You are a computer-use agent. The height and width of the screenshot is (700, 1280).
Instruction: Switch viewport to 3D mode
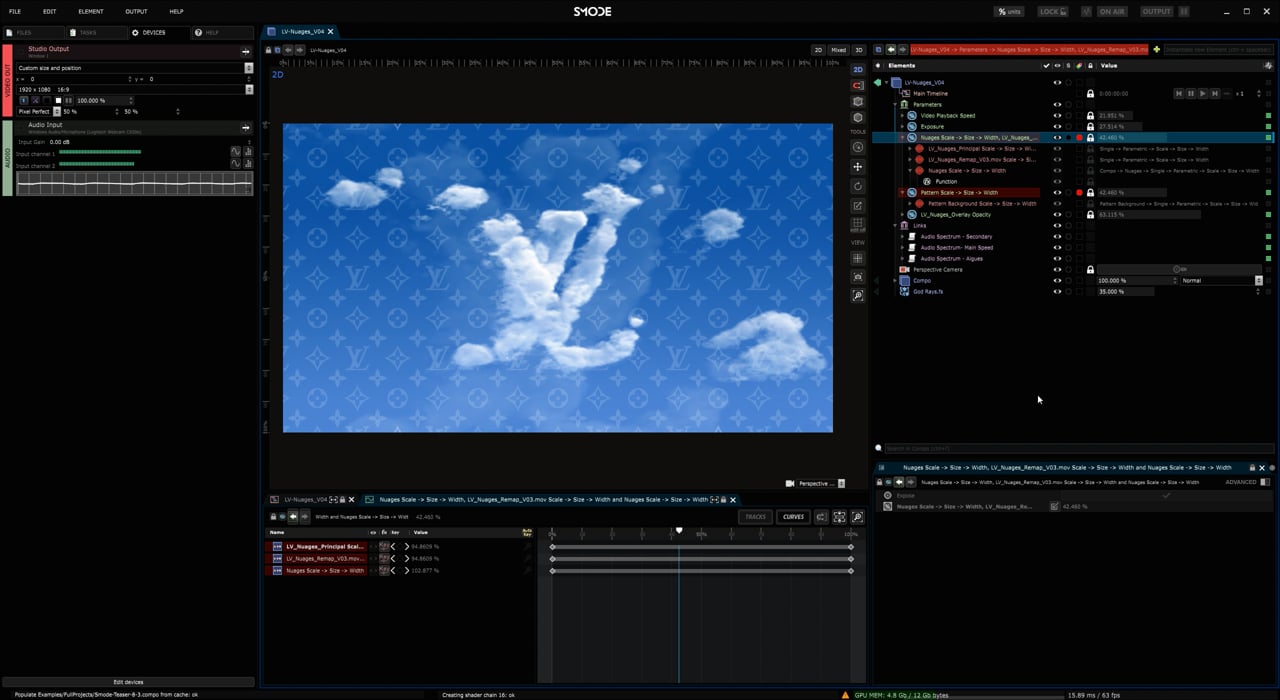858,49
